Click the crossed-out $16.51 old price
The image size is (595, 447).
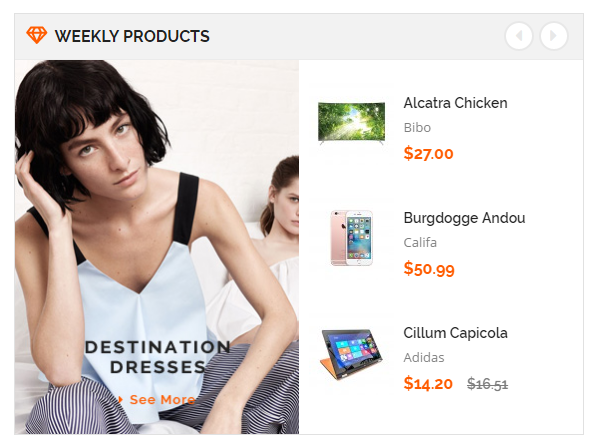(487, 384)
